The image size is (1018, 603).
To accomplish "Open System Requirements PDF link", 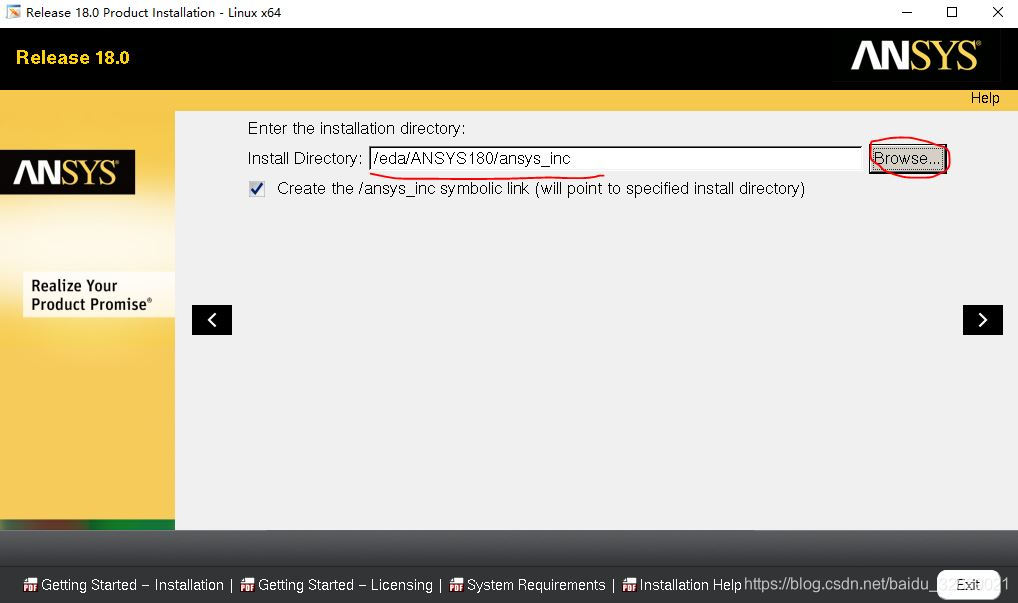I will tap(536, 585).
